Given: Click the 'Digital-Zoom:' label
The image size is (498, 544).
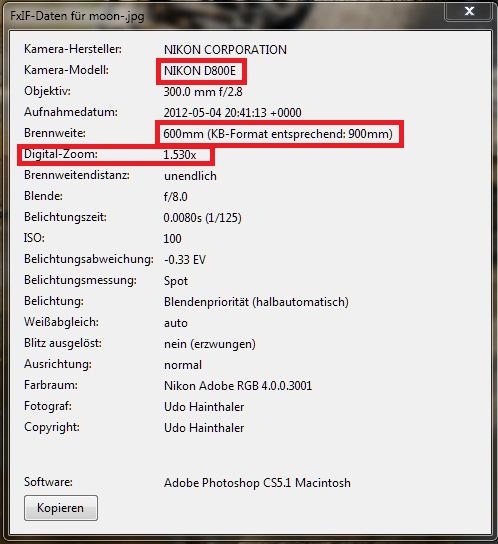Looking at the screenshot, I should [x=61, y=154].
